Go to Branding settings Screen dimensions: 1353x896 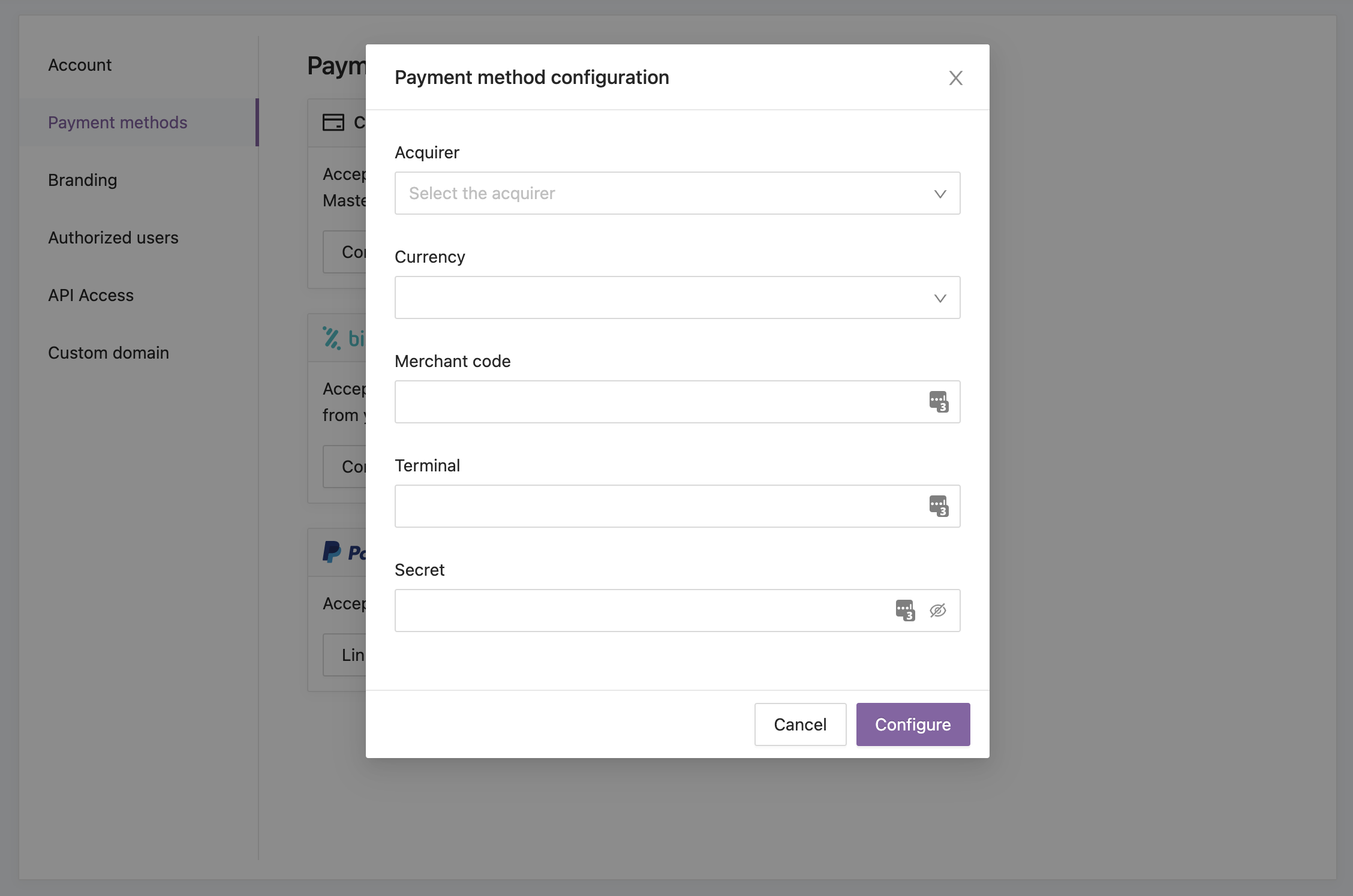[x=83, y=180]
